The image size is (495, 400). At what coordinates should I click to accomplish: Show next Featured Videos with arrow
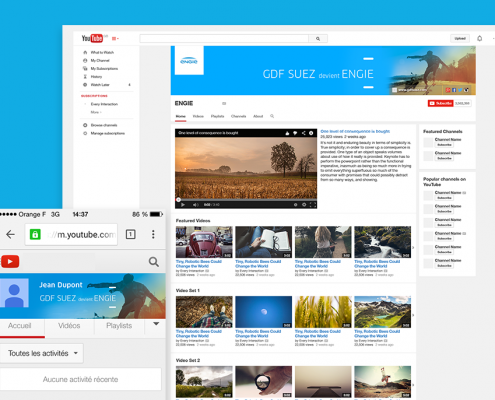pyautogui.click(x=413, y=248)
